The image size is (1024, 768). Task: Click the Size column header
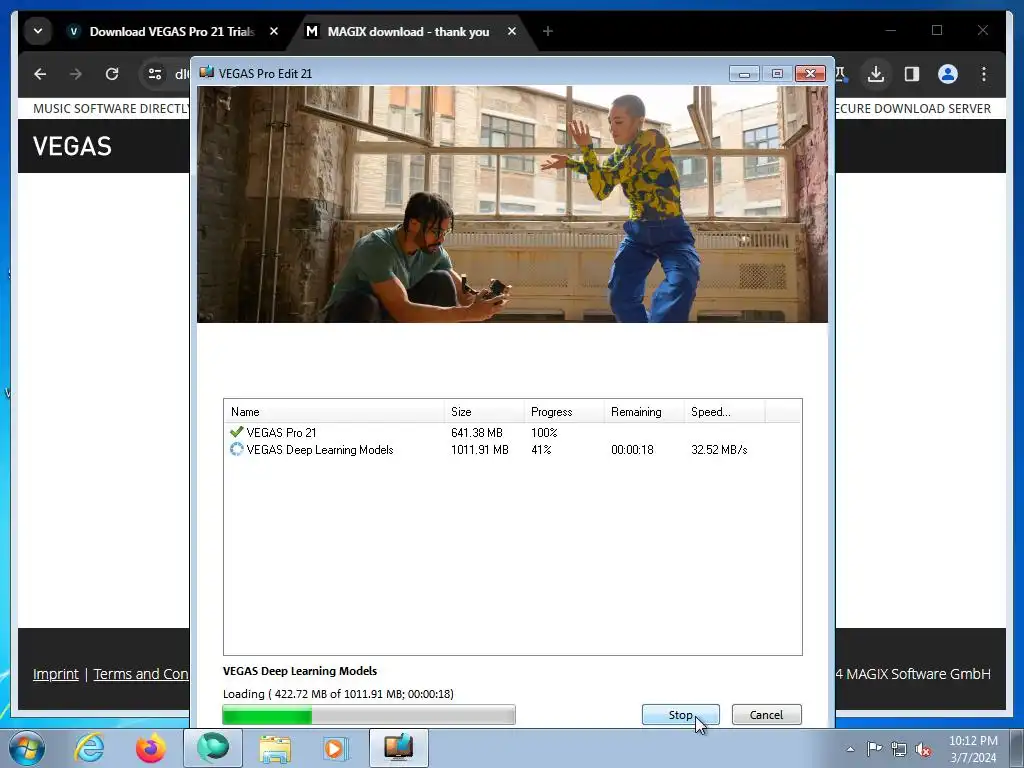coord(484,411)
